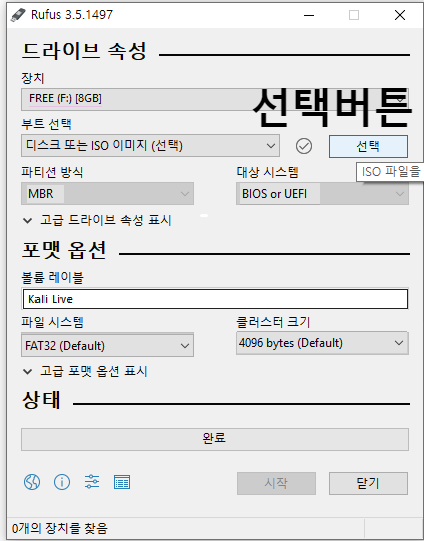Viewport: 424px width, 541px height.
Task: Expand 고급 포맷 옵션 표시
Action: pos(86,371)
